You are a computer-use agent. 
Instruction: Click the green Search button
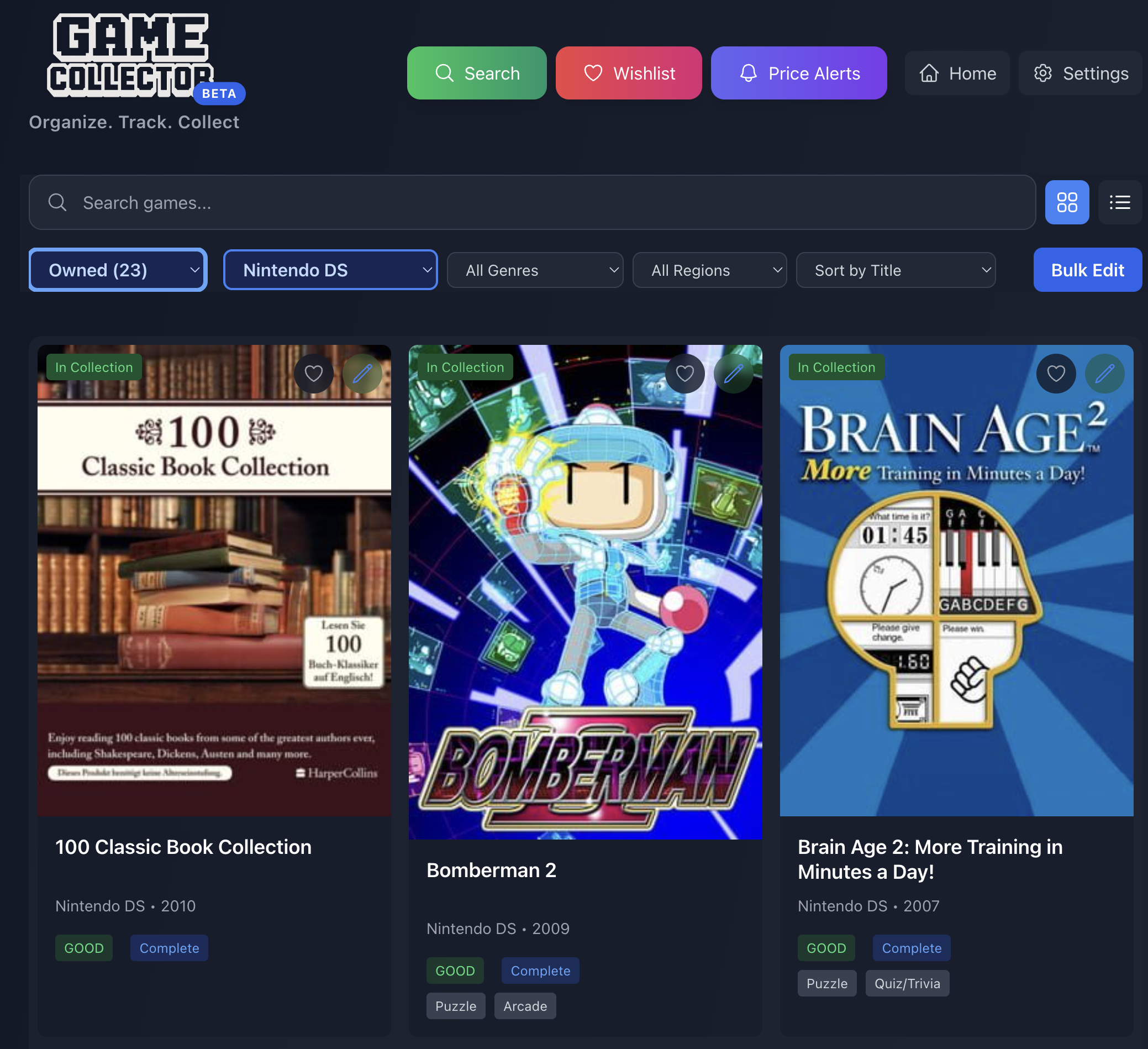477,73
